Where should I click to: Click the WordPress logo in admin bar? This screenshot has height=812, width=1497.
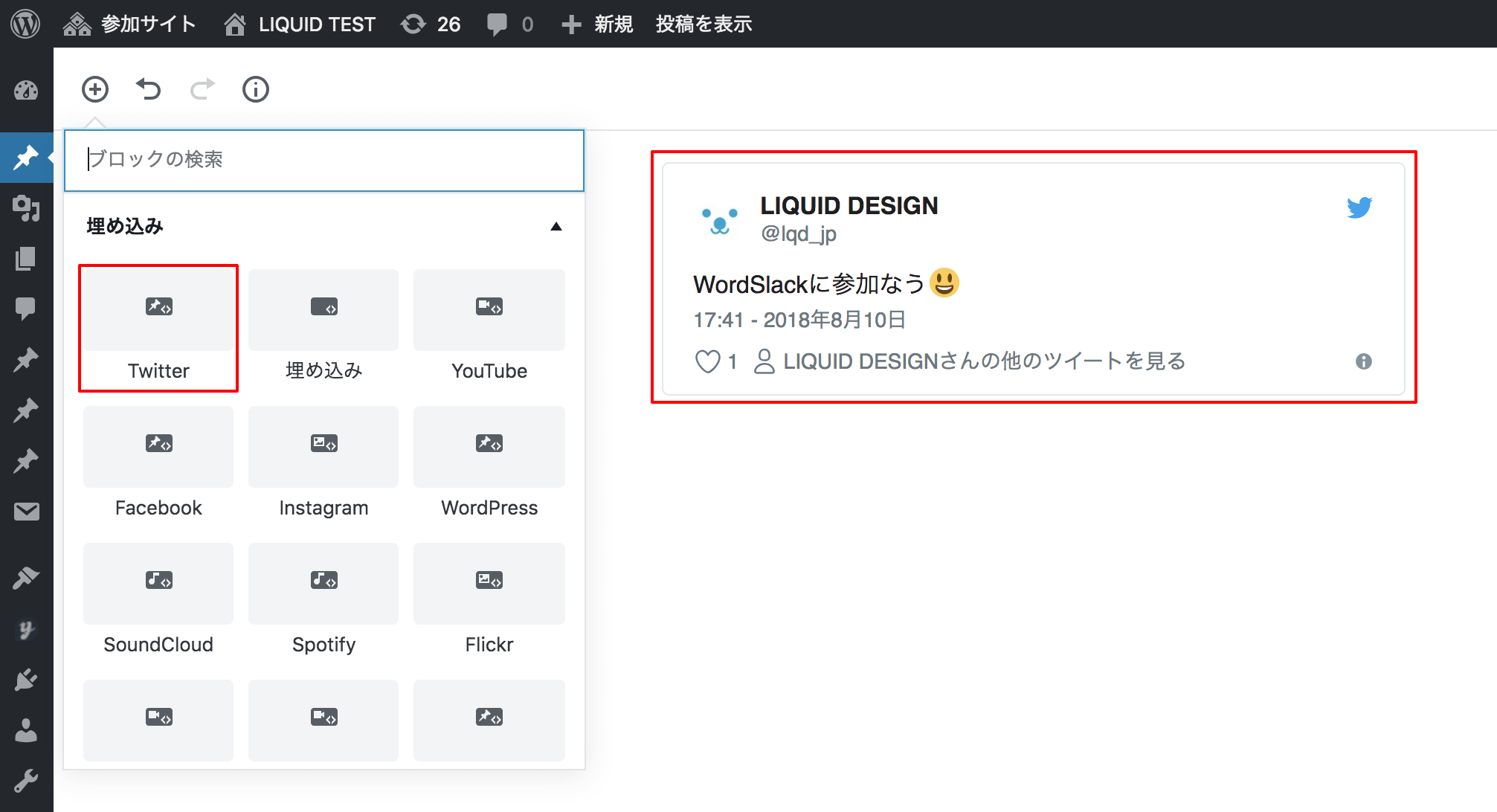coord(25,24)
